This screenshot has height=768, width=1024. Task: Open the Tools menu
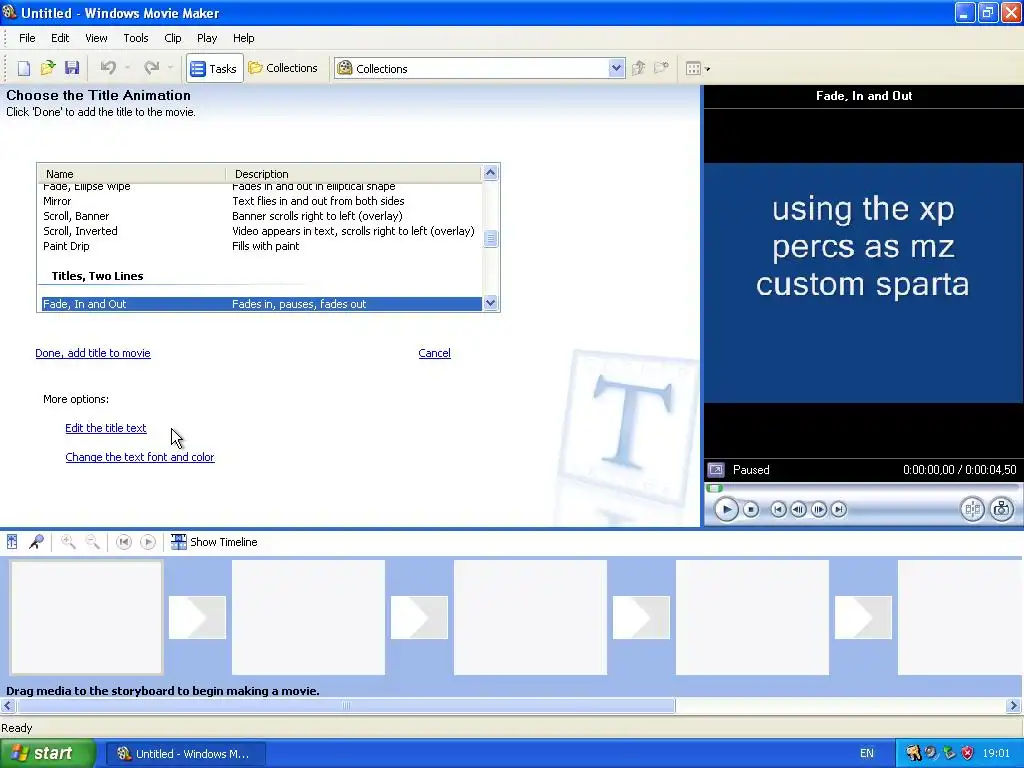[136, 38]
